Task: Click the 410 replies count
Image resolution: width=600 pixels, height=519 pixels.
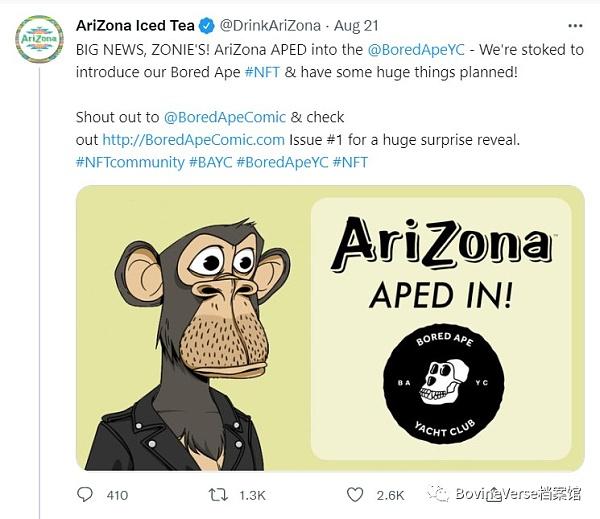Action: 117,495
